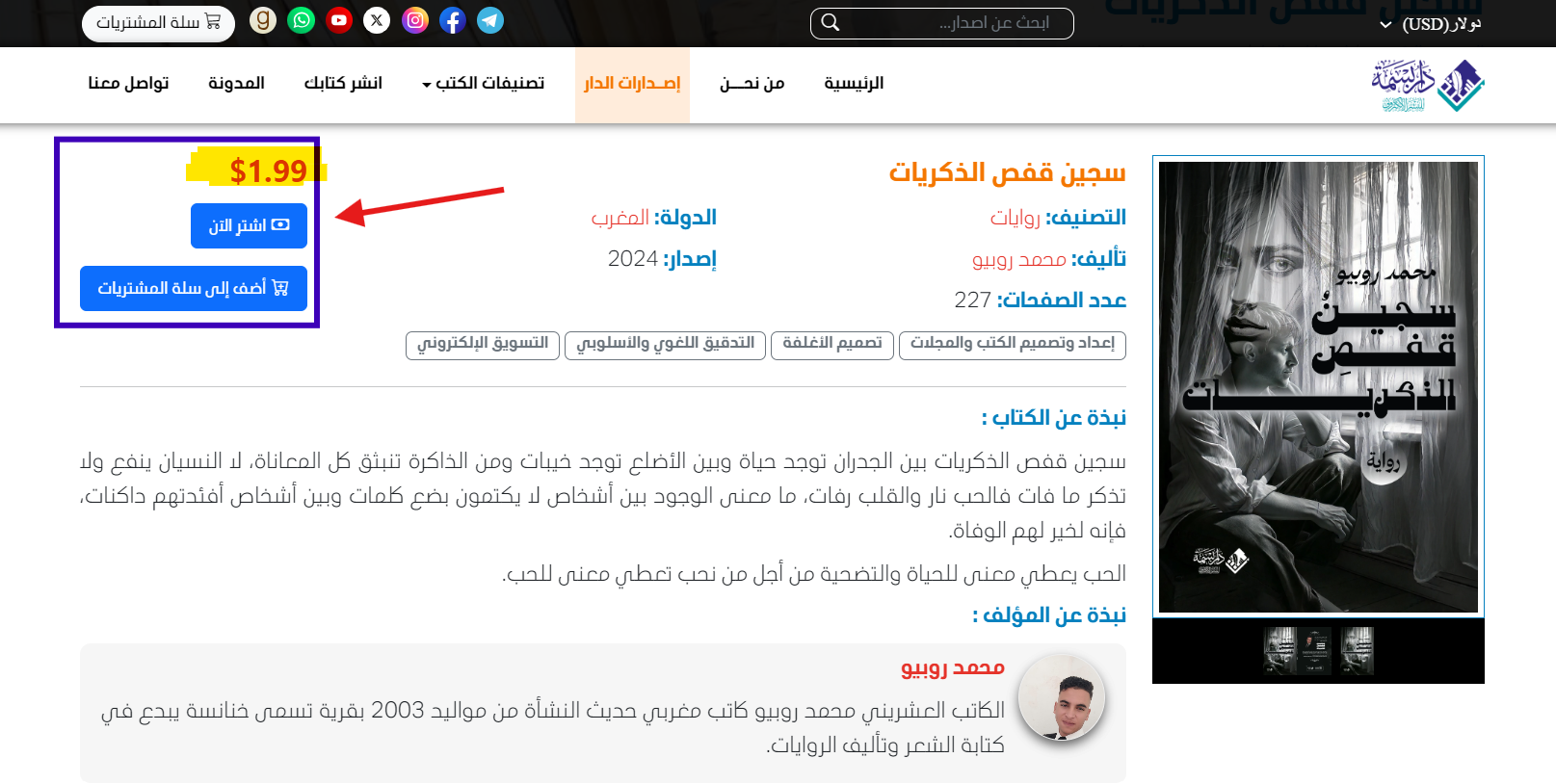The height and width of the screenshot is (784, 1556).
Task: Open the المدونة blog page
Action: [x=236, y=84]
